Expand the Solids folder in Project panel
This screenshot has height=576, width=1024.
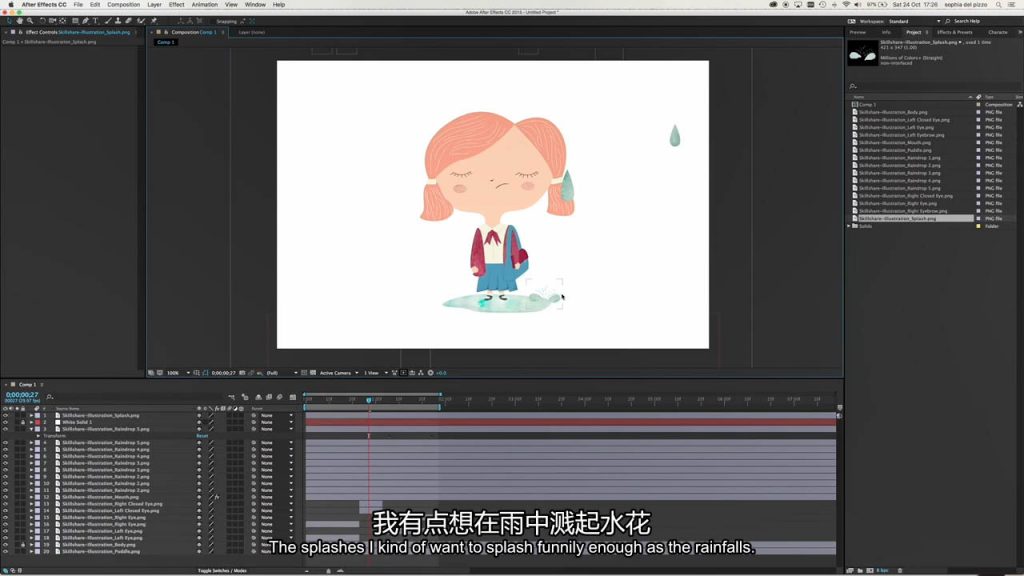pyautogui.click(x=849, y=226)
